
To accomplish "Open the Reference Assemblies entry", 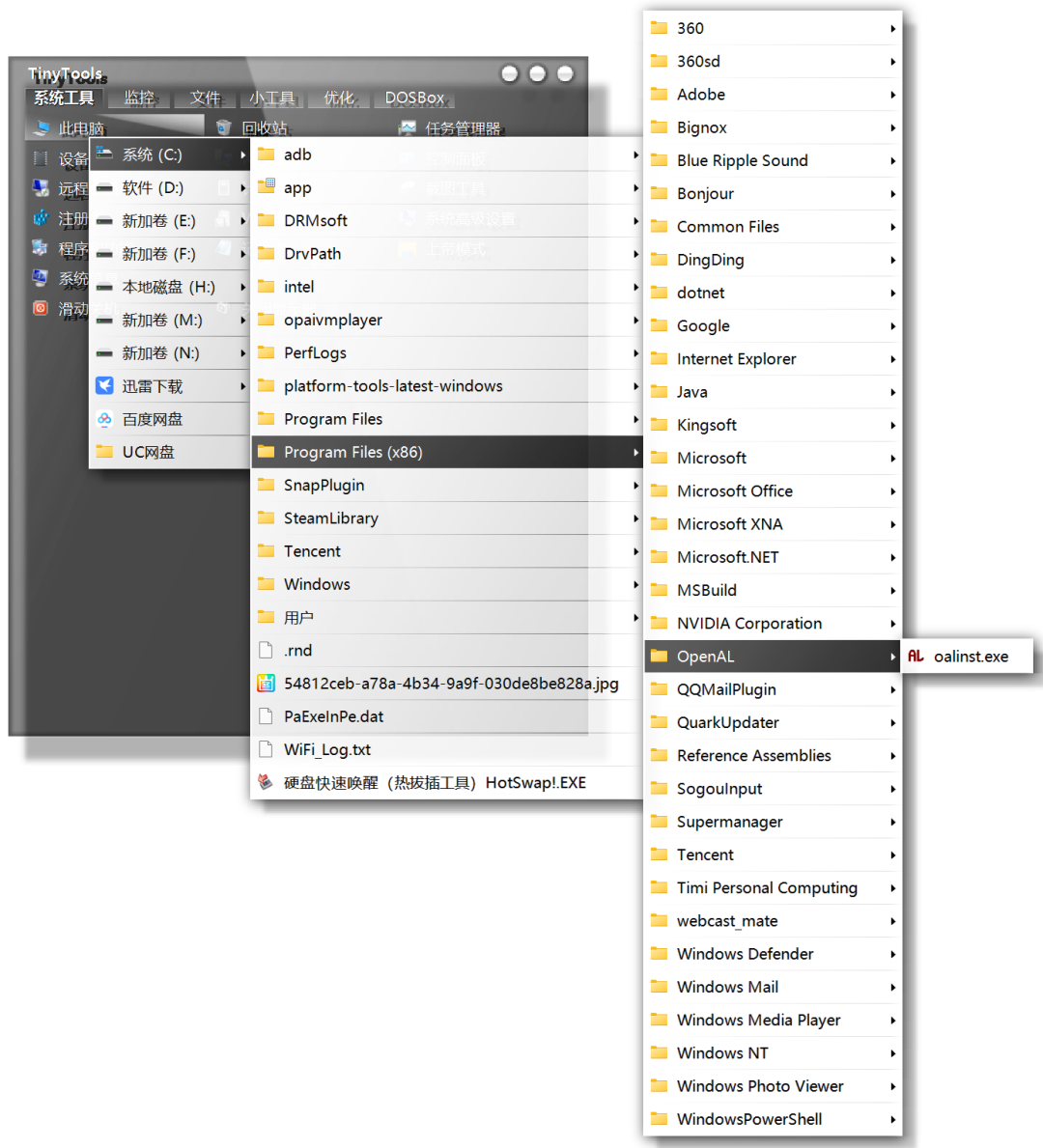I will [773, 755].
